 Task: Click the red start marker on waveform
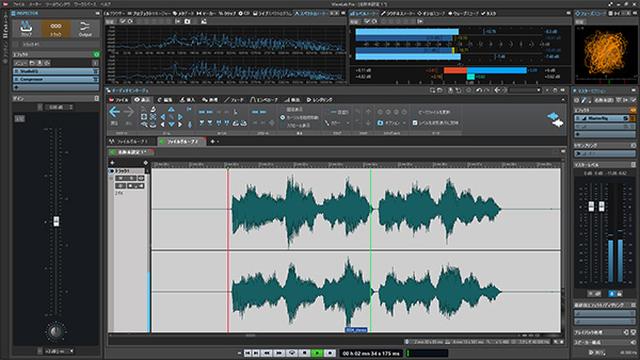(x=228, y=250)
